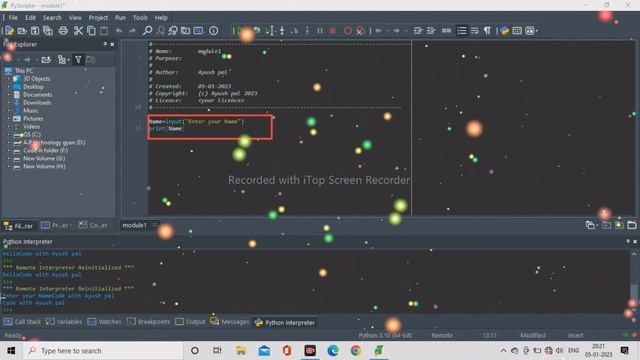Open Google Chrome from taskbar
The width and height of the screenshot is (640, 360).
pyautogui.click(x=356, y=351)
